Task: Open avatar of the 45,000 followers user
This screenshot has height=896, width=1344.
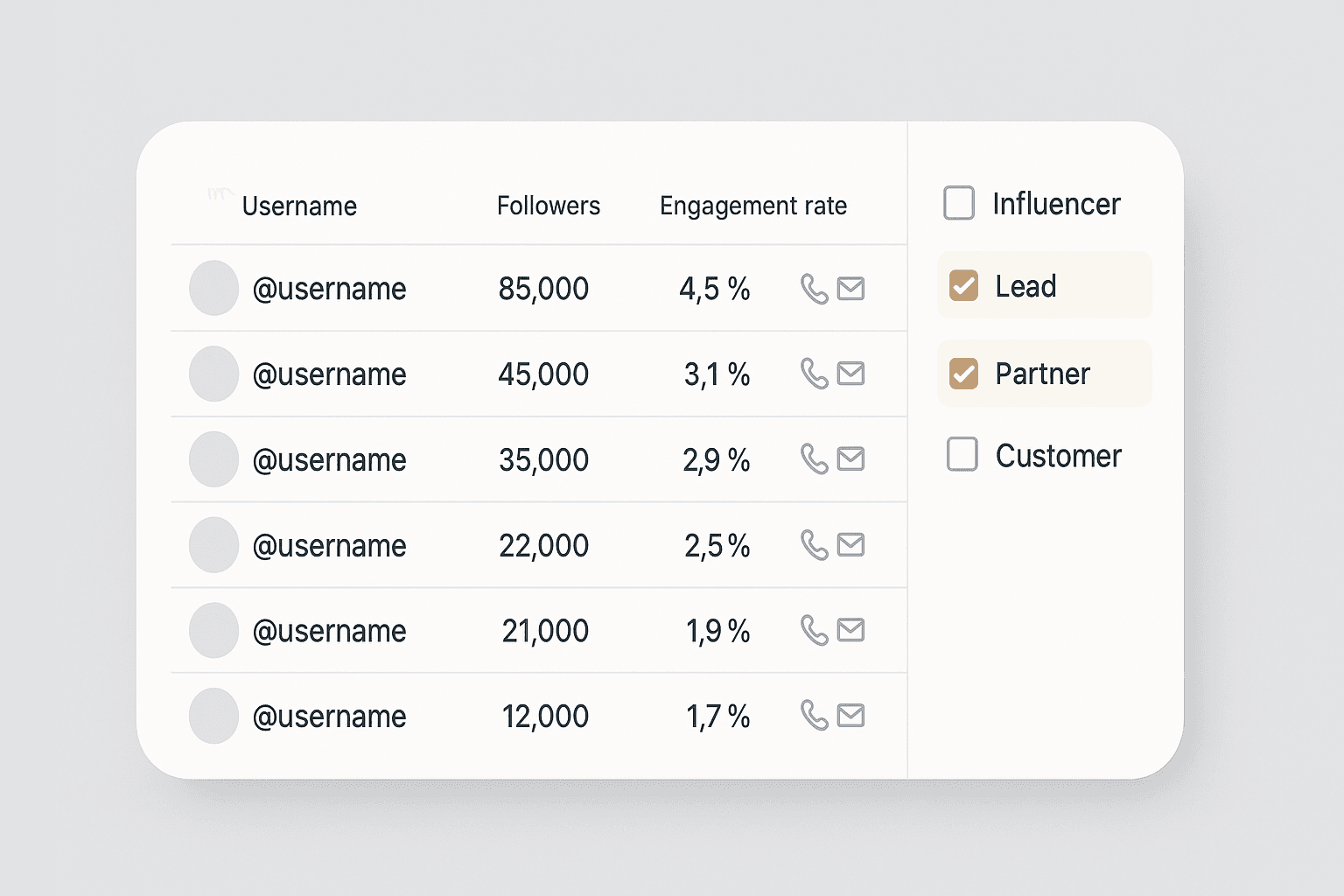Action: 213,374
